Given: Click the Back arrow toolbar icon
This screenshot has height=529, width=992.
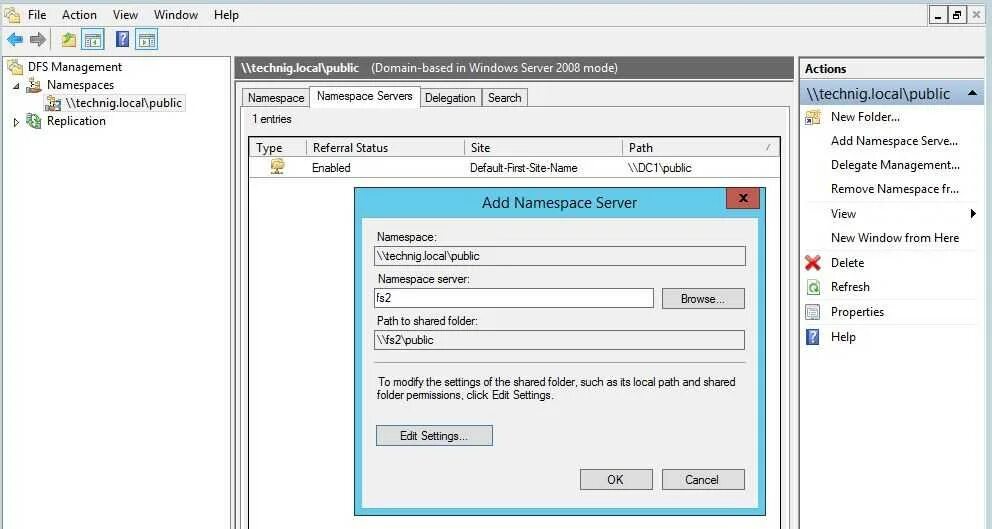Looking at the screenshot, I should click(x=15, y=40).
